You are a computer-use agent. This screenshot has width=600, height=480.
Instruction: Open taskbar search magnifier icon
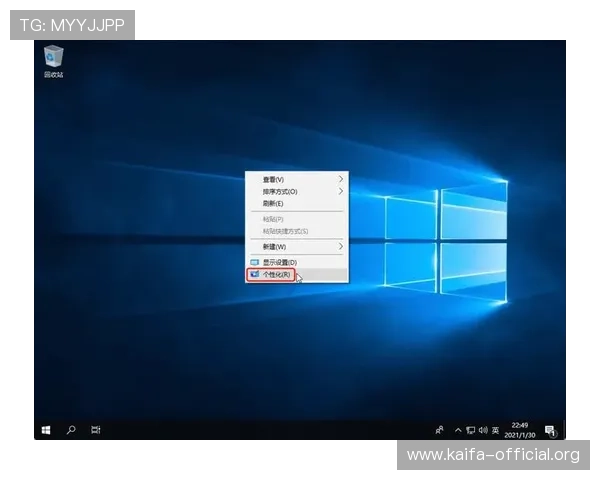pyautogui.click(x=71, y=430)
